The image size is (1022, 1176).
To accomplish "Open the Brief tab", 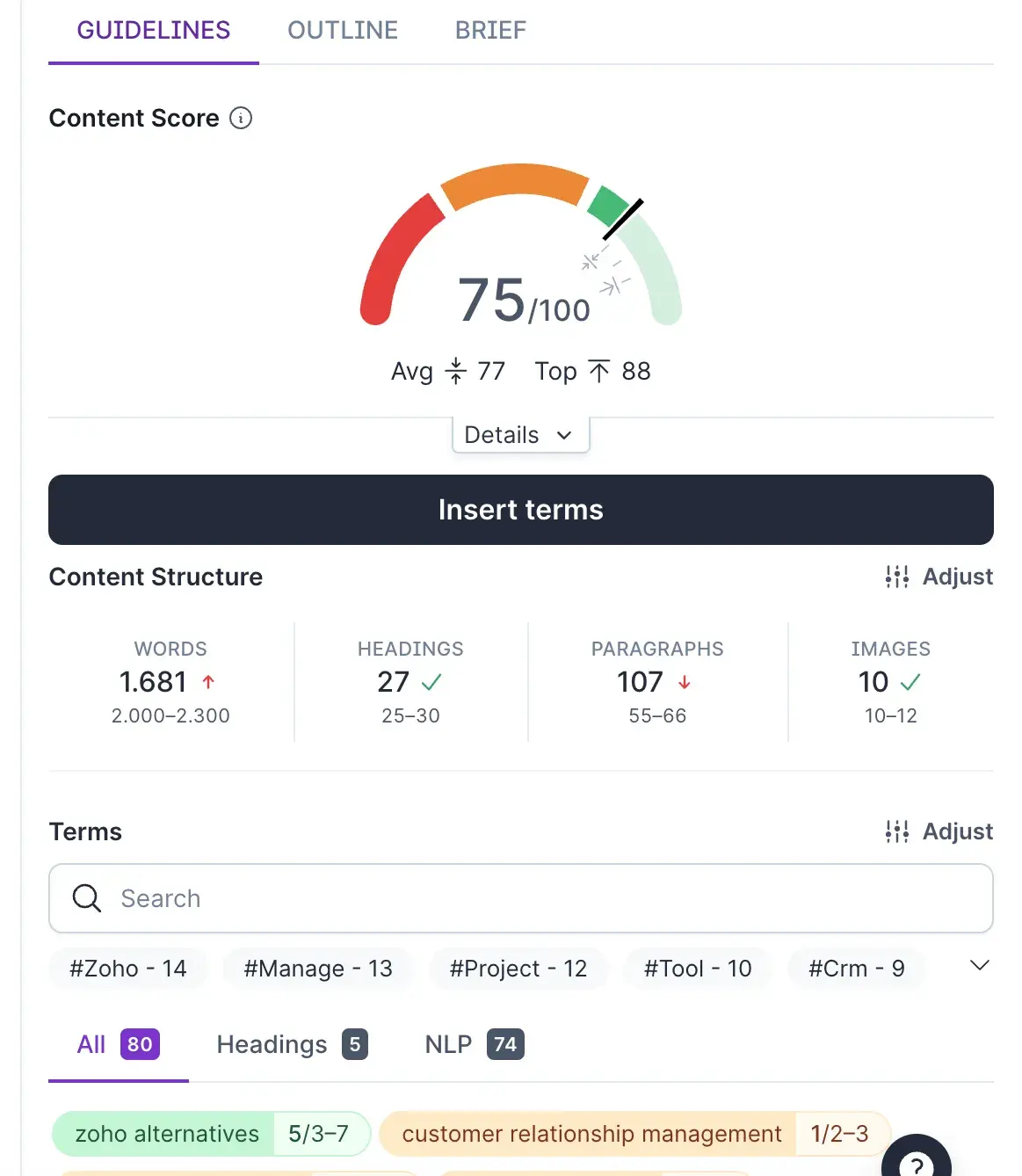I will coord(490,31).
